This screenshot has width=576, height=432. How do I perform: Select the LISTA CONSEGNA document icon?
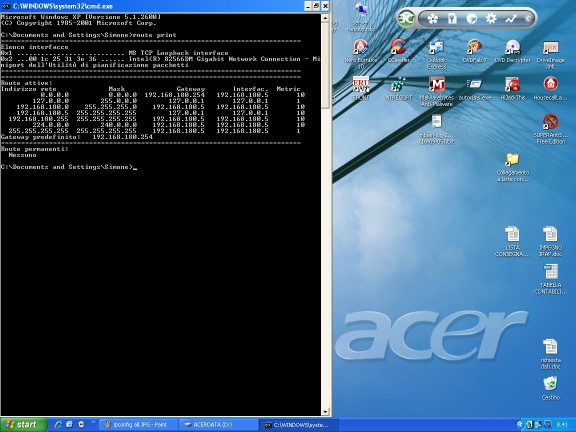(512, 241)
